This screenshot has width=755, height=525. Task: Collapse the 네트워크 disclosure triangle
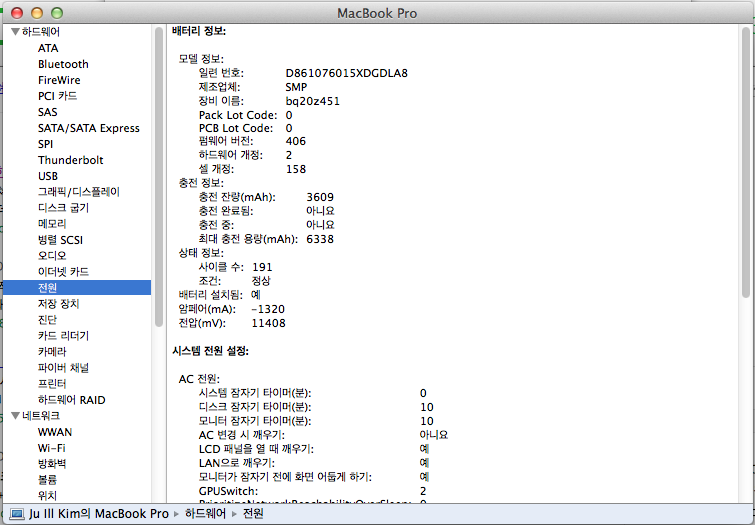point(14,415)
